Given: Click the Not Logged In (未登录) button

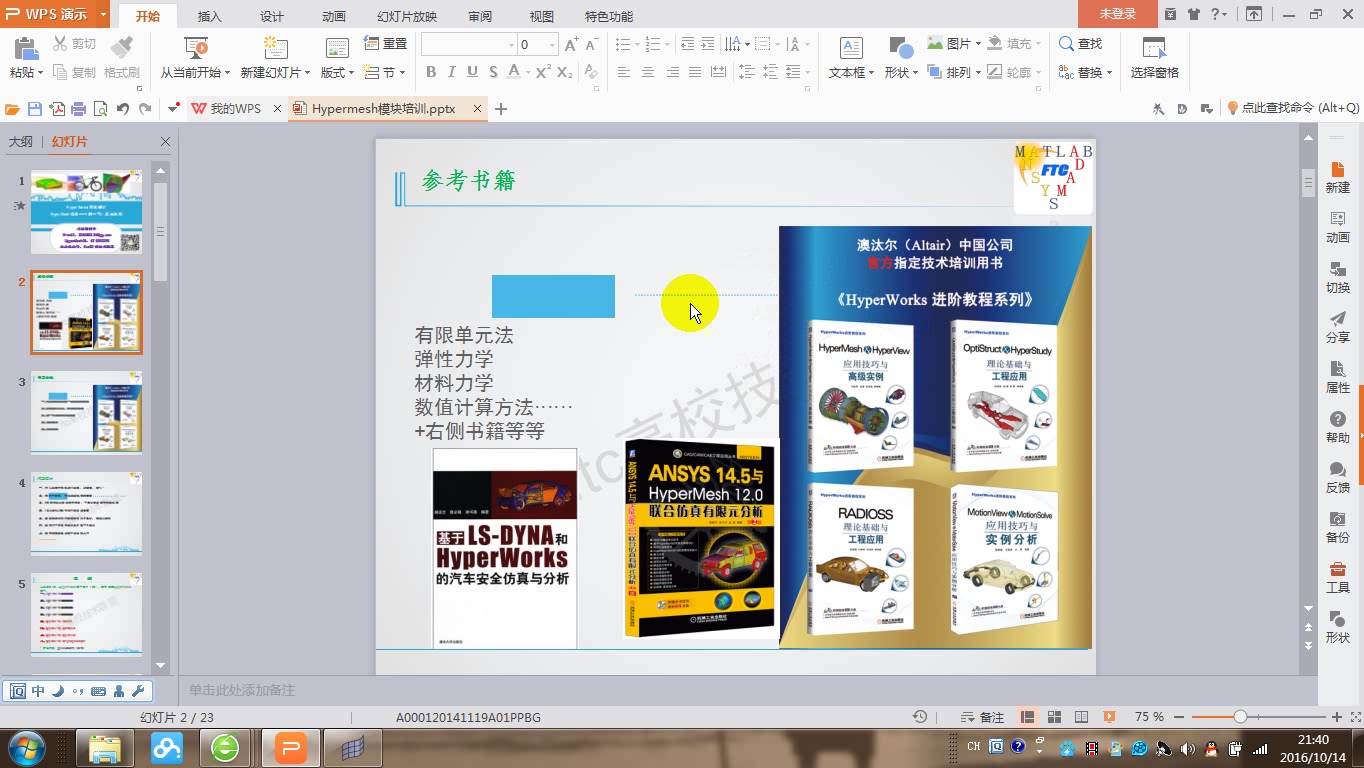Looking at the screenshot, I should click(x=1118, y=14).
